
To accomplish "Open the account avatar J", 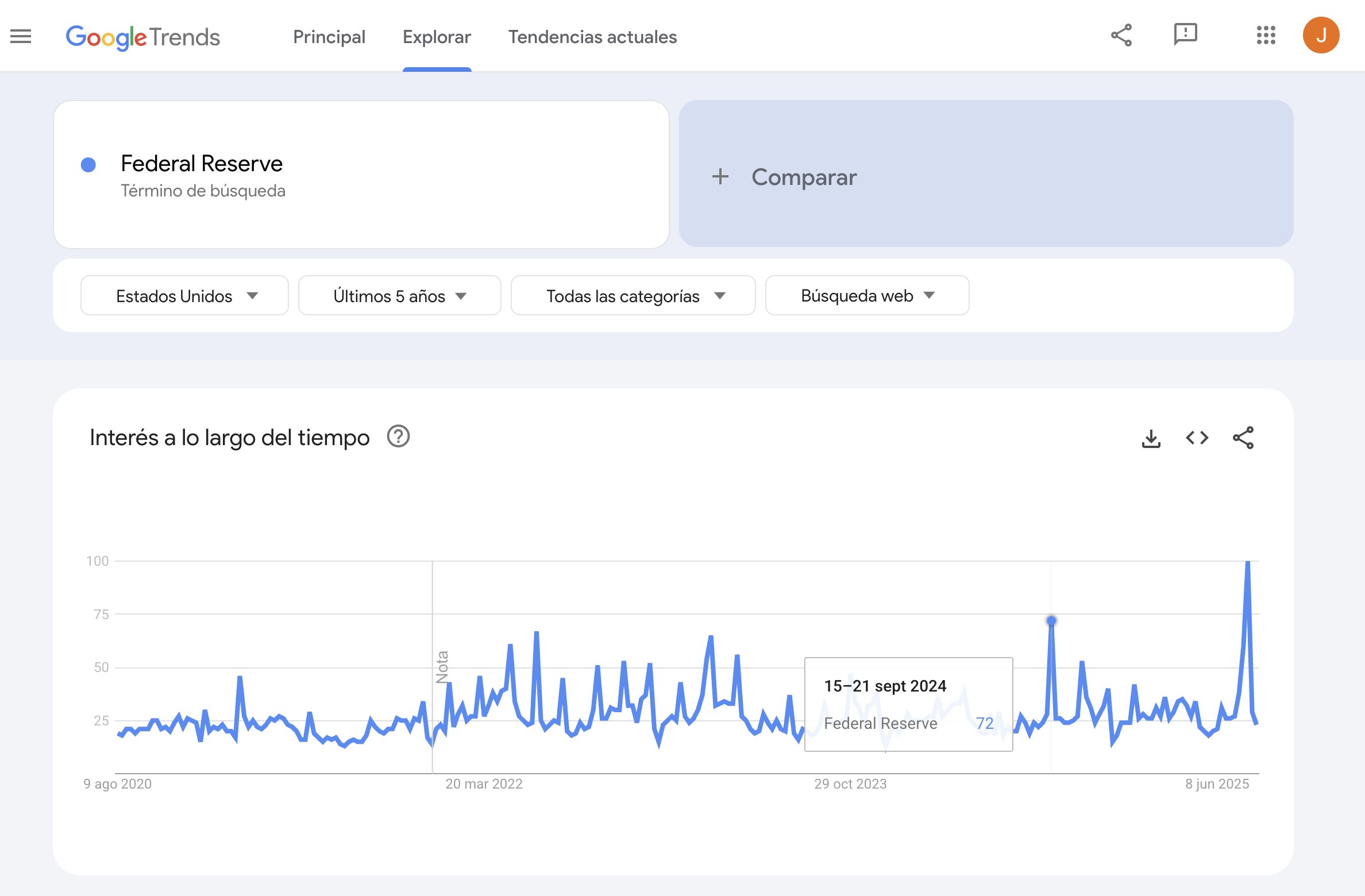I will point(1321,36).
